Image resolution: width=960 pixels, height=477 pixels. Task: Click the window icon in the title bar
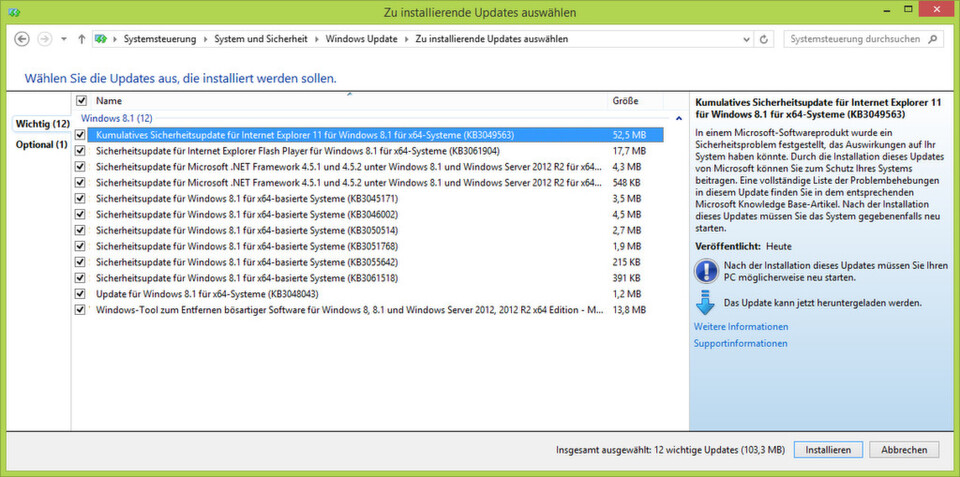(15, 12)
